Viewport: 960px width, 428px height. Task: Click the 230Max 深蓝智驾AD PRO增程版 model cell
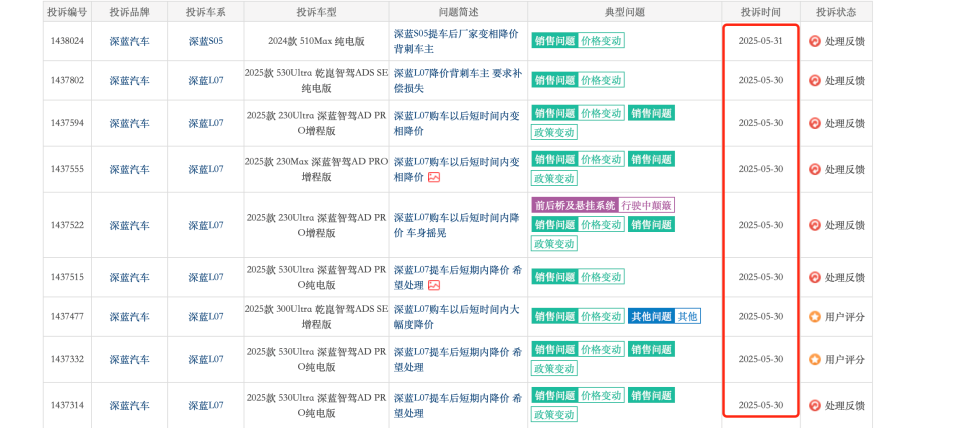[x=317, y=169]
